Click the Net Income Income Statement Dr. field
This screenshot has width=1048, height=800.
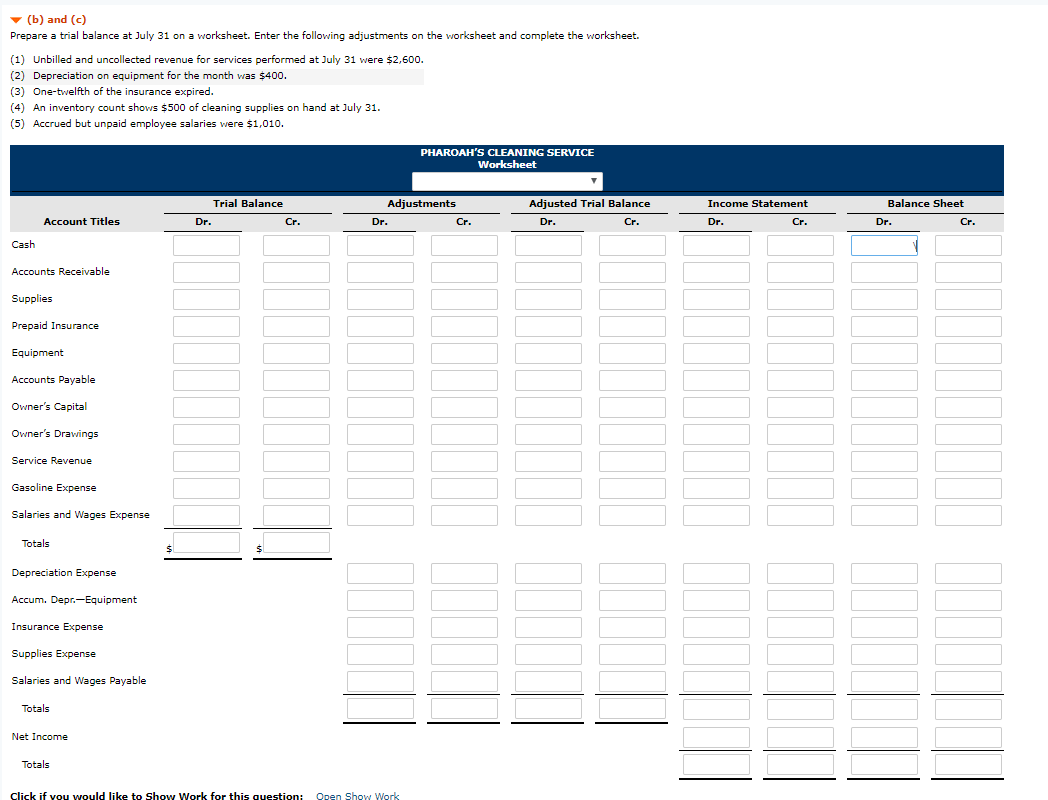(715, 736)
